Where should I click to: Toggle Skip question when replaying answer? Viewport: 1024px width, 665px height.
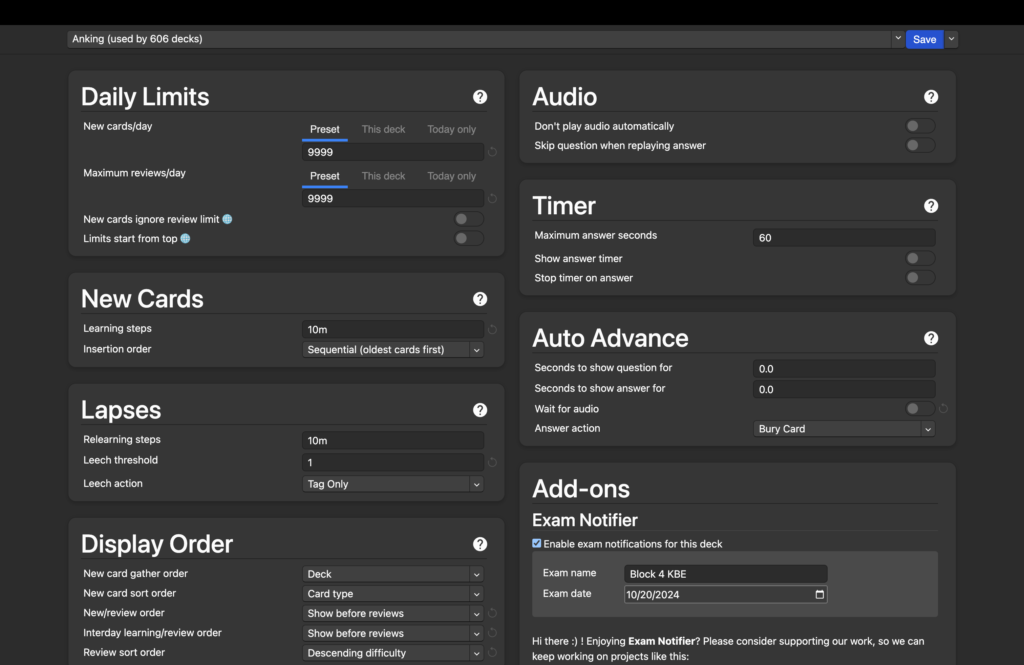pyautogui.click(x=920, y=145)
